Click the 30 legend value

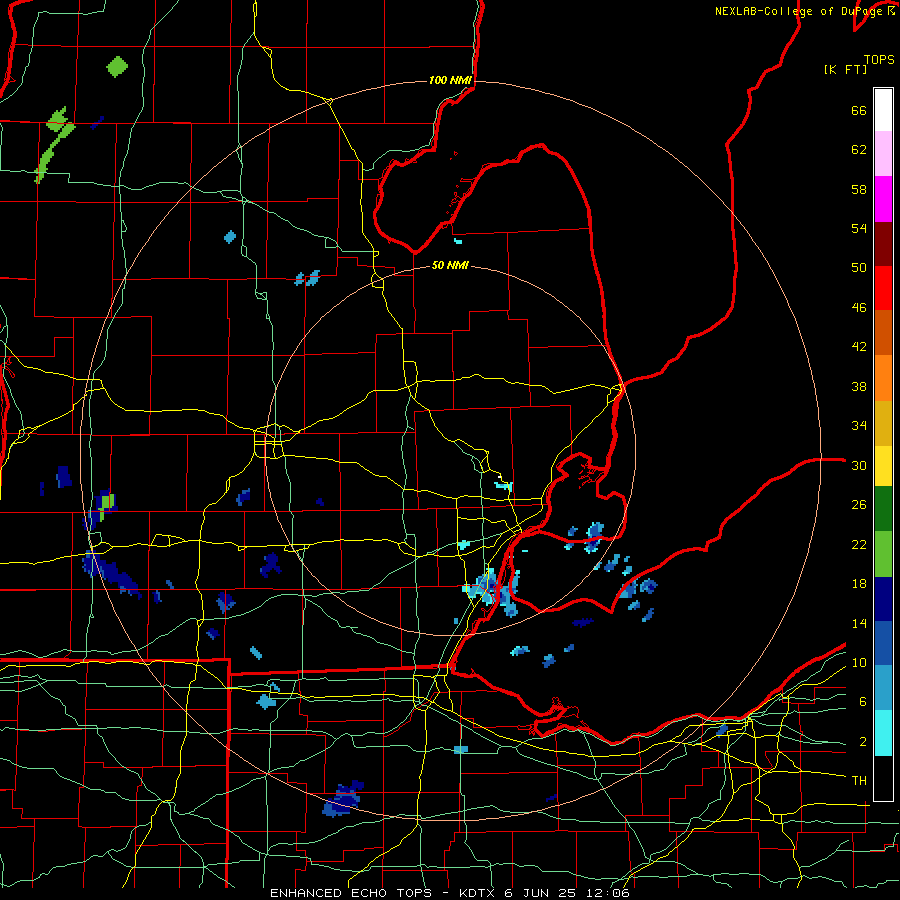pos(859,465)
